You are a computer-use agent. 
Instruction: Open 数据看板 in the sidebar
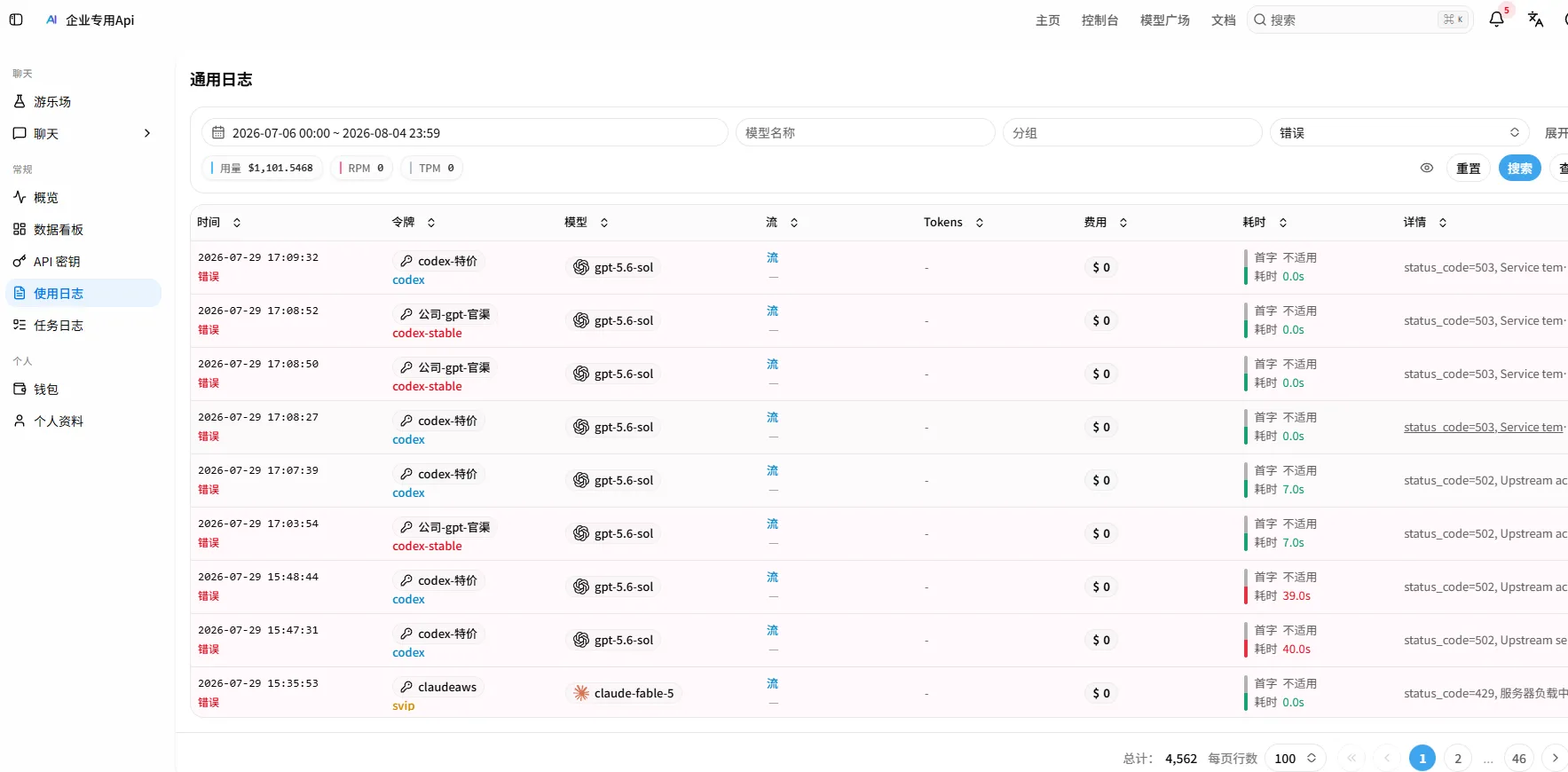[83, 230]
